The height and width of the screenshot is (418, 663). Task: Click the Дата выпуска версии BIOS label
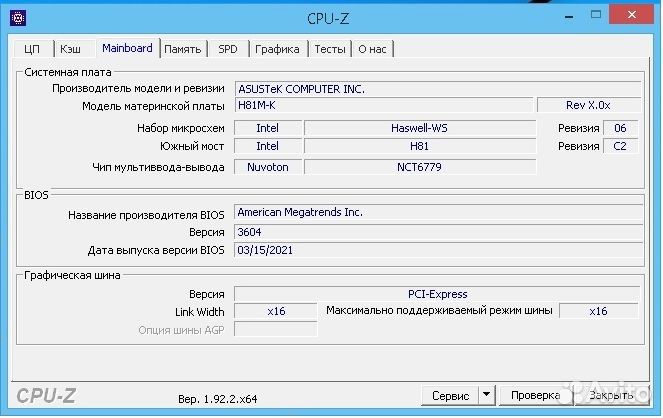156,250
